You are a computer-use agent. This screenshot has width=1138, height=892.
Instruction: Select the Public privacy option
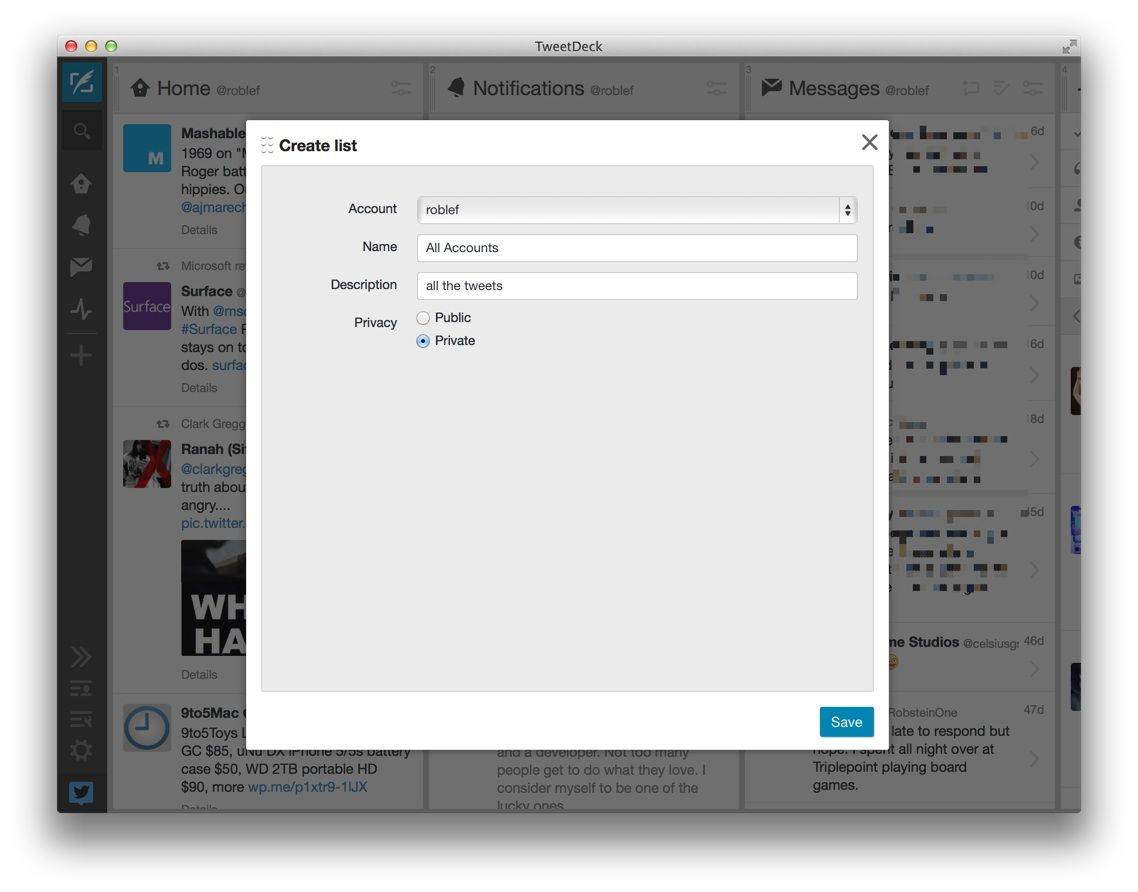(423, 318)
